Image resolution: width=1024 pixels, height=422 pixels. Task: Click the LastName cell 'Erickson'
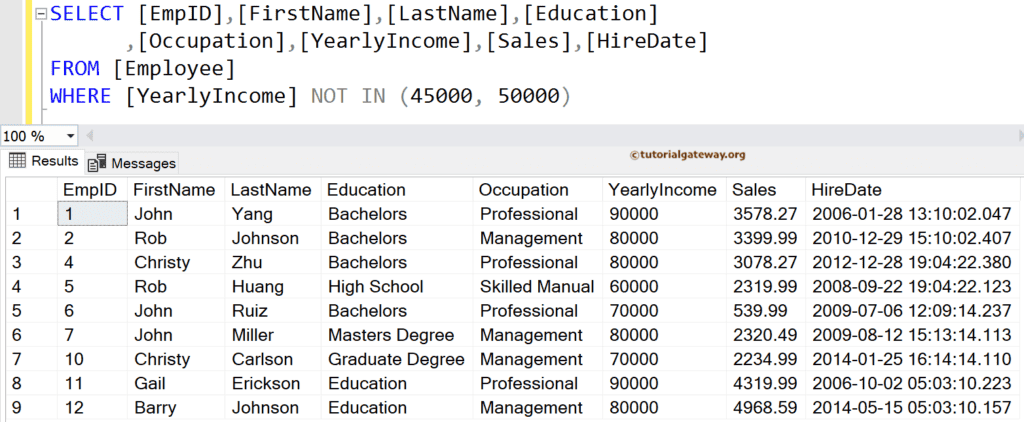pos(264,384)
